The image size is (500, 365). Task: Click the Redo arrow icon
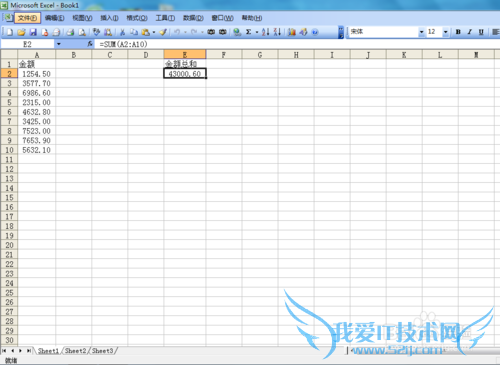point(194,32)
